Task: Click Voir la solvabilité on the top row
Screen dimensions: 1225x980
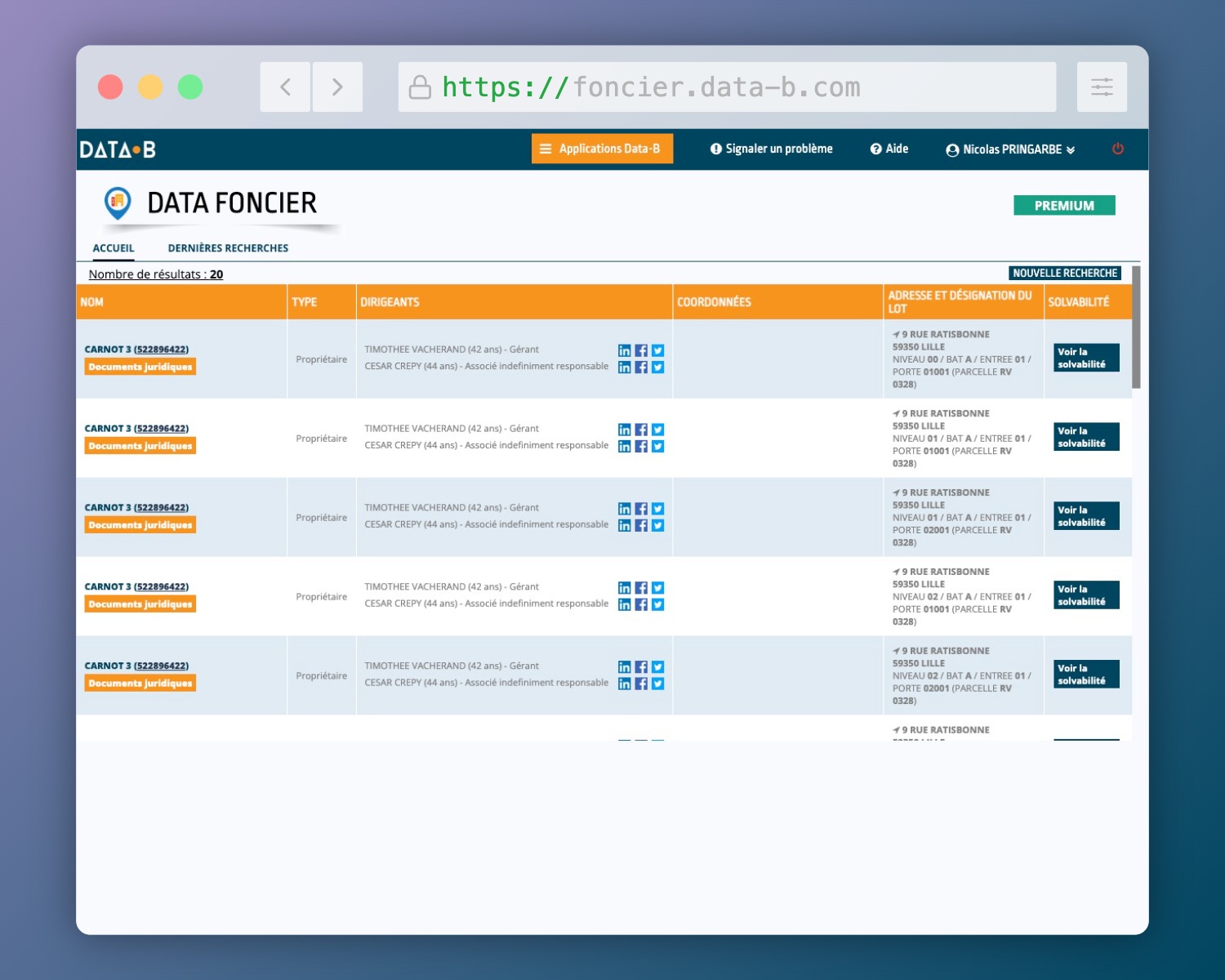Action: pos(1085,357)
